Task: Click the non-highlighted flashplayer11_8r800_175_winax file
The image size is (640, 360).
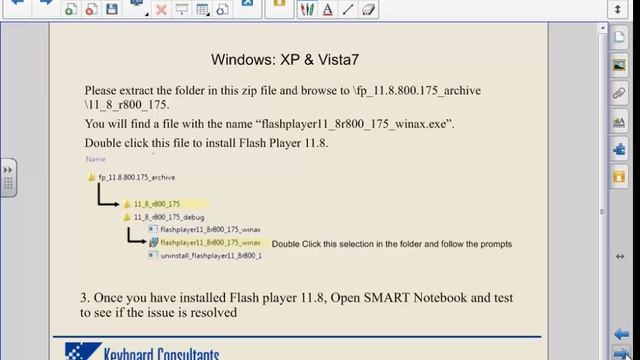Action: click(205, 229)
